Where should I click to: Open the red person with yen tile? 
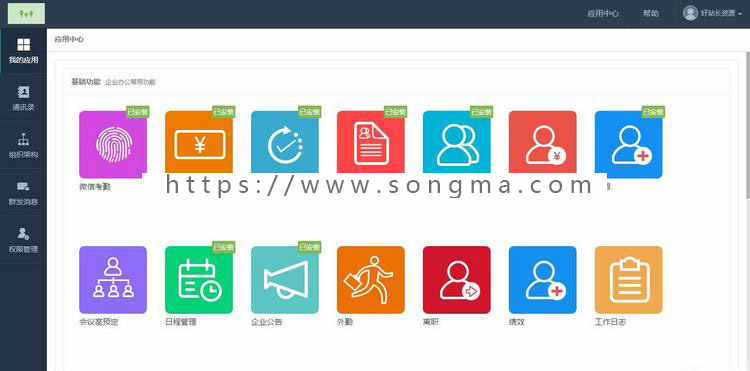point(542,142)
